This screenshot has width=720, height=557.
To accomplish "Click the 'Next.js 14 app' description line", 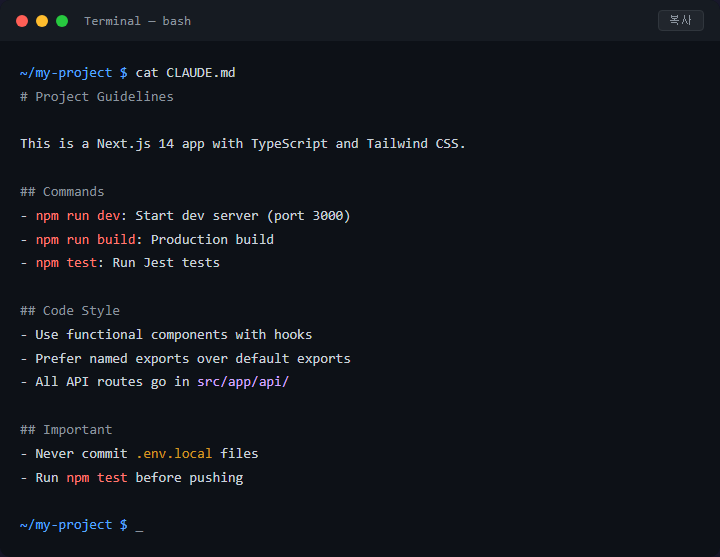I will click(x=243, y=144).
